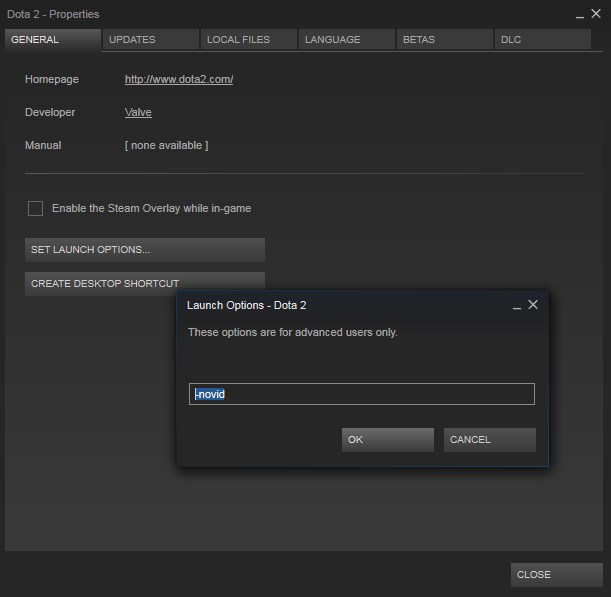Cancel the Launch Options dialog
611x597 pixels.
click(x=490, y=440)
